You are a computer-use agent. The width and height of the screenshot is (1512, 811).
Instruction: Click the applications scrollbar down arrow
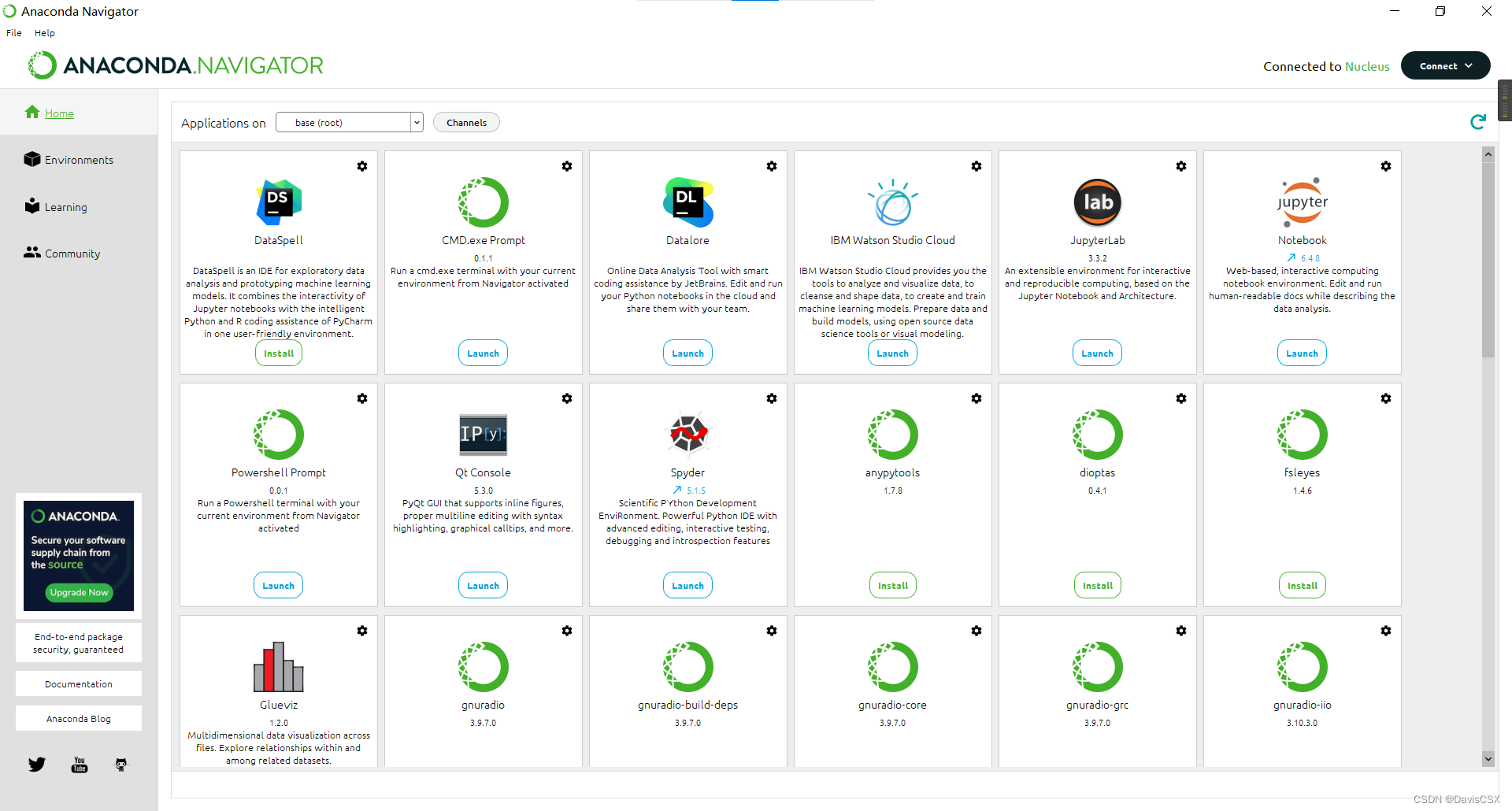[x=1488, y=758]
